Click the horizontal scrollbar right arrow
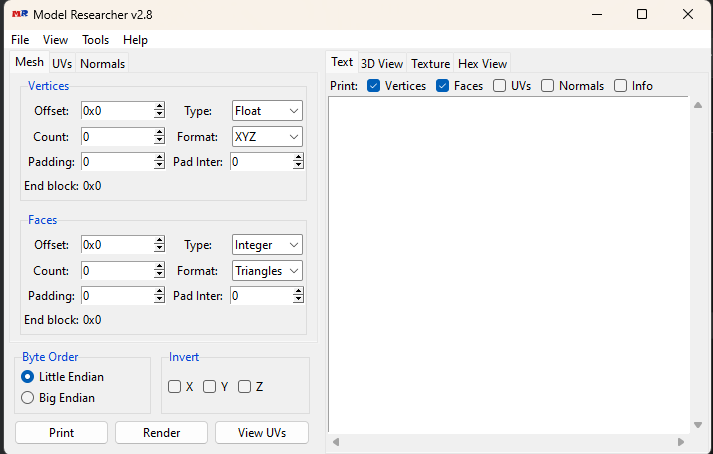713x454 pixels. [x=681, y=441]
